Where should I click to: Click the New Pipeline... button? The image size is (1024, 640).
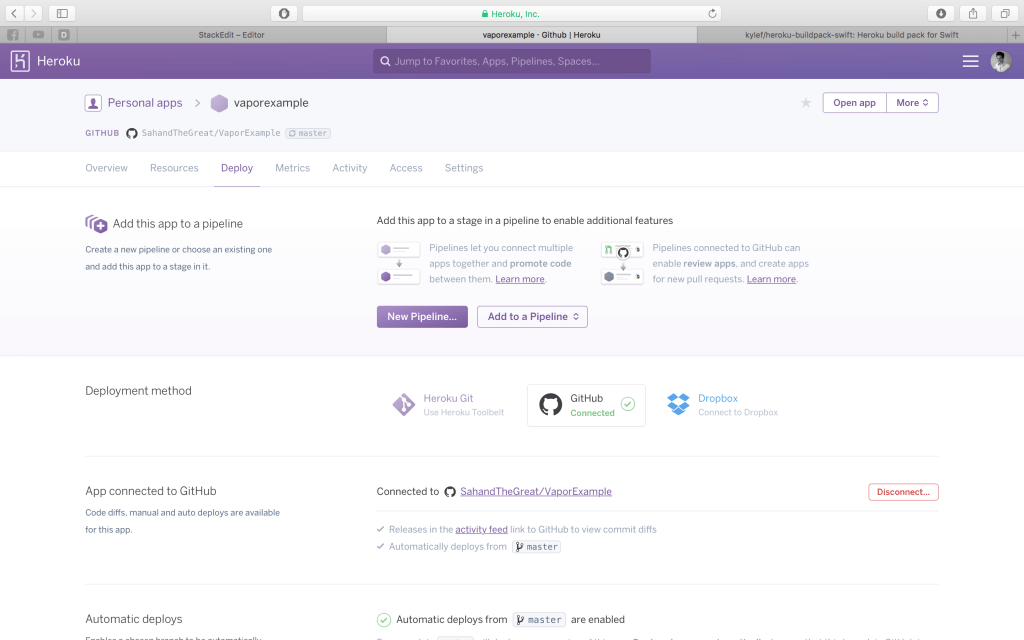click(x=422, y=317)
